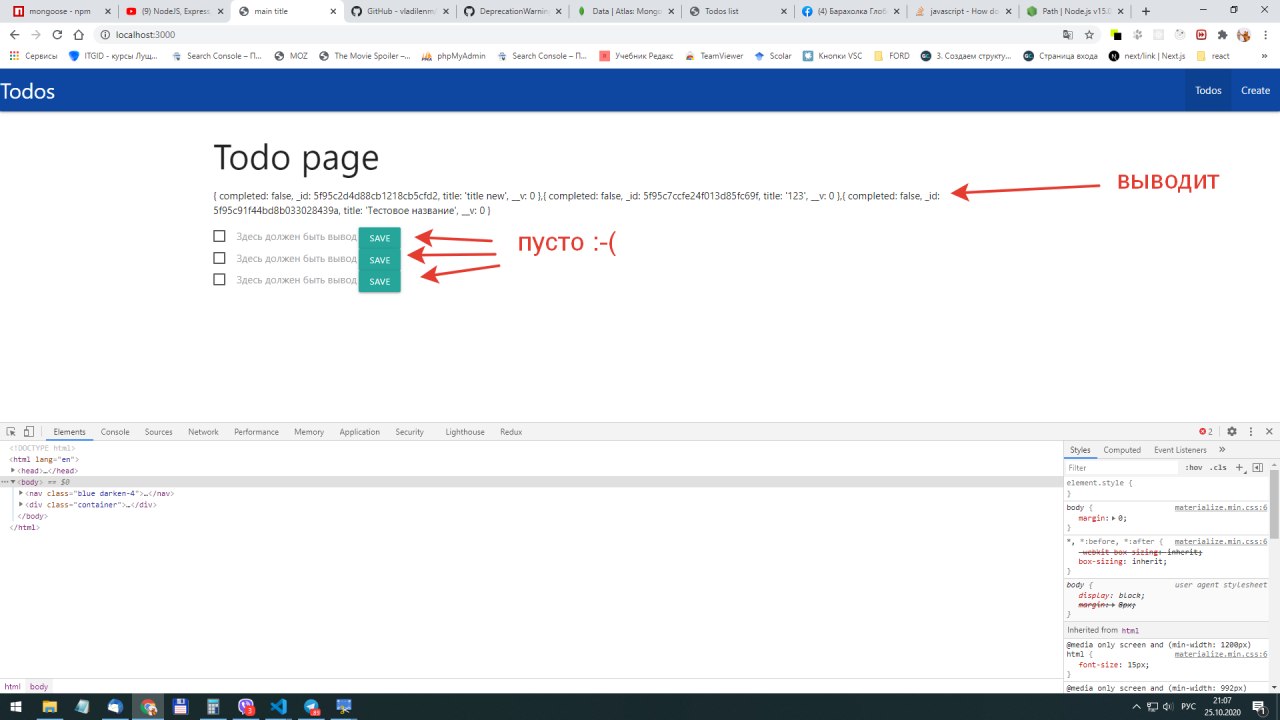
Task: Check the second todo checkbox
Action: click(219, 258)
